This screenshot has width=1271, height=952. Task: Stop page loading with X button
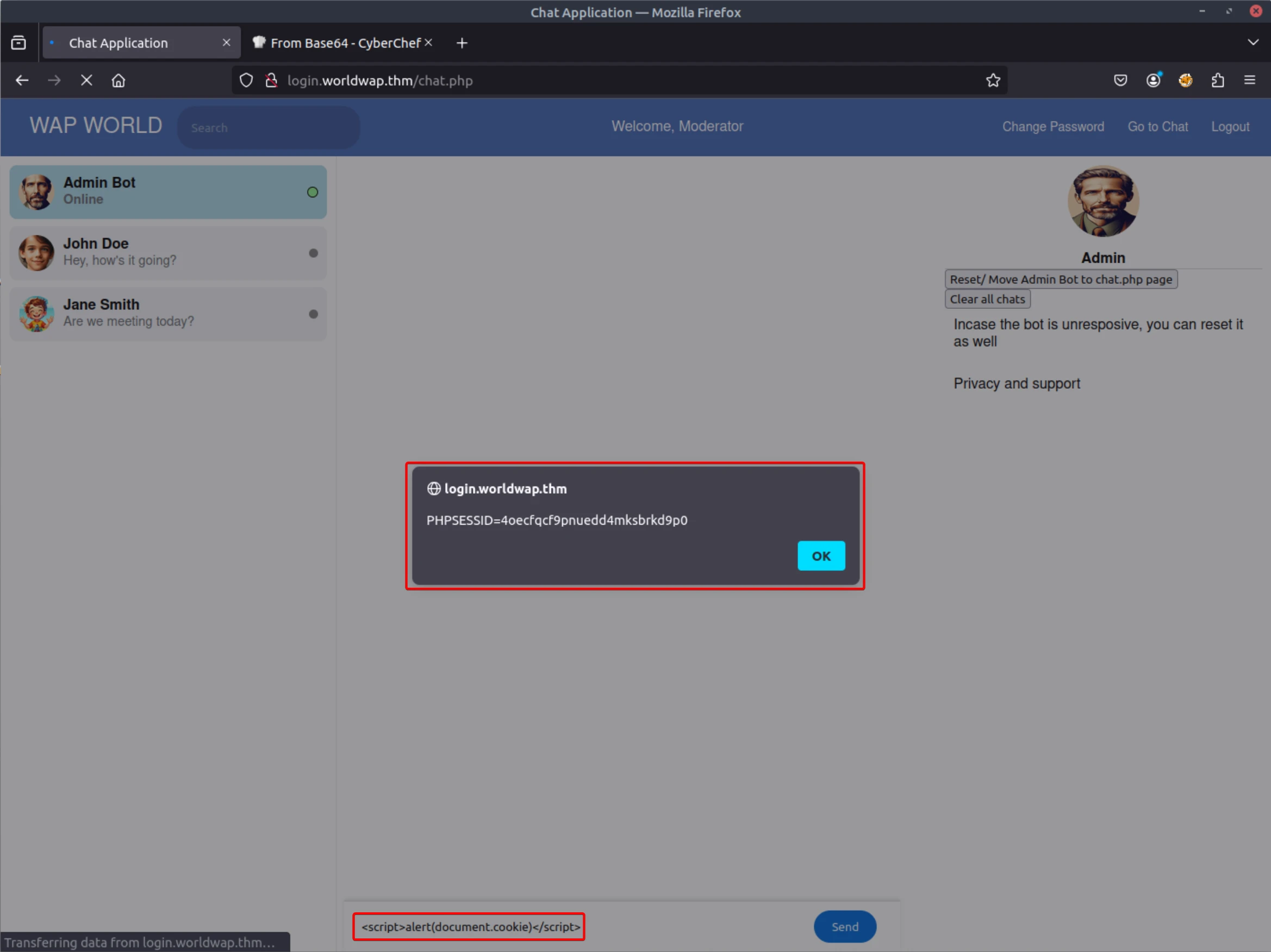[x=87, y=80]
